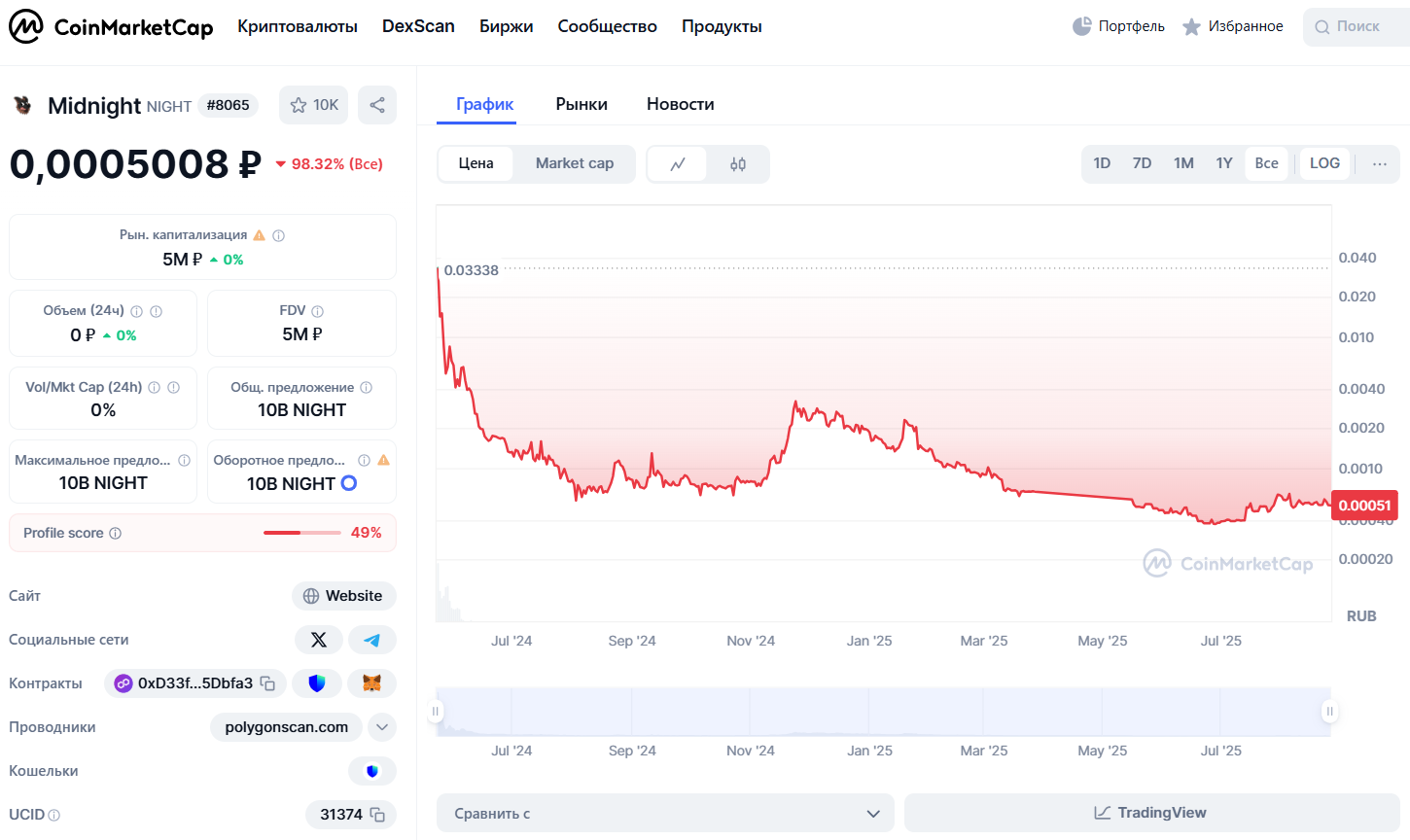This screenshot has width=1410, height=840.
Task: Copy the UCID 31374 value
Action: tap(377, 815)
